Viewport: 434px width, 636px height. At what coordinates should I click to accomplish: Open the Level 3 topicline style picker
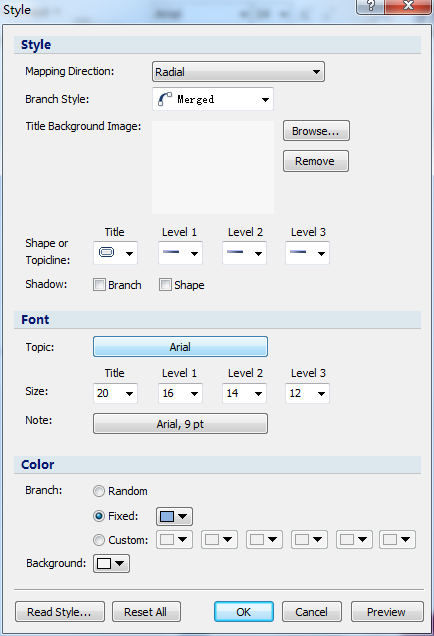pyautogui.click(x=307, y=253)
